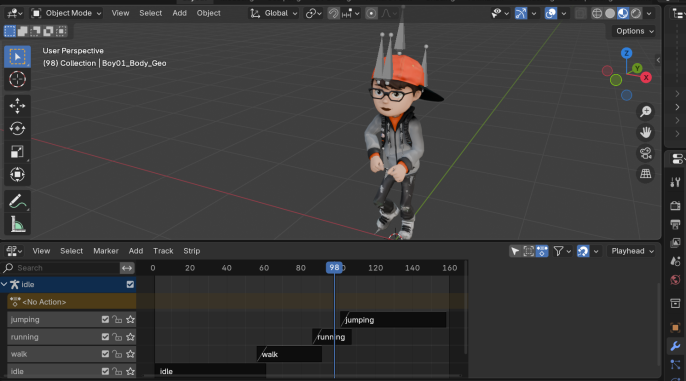
Task: Set selection mode to extend
Action: 22,31
